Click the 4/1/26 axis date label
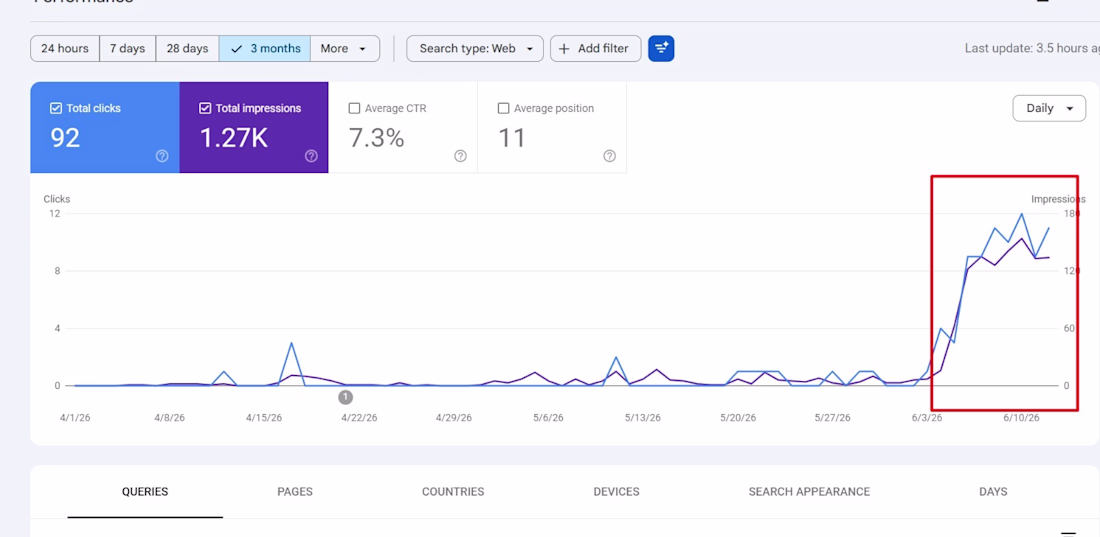The width and height of the screenshot is (1100, 537). [75, 418]
